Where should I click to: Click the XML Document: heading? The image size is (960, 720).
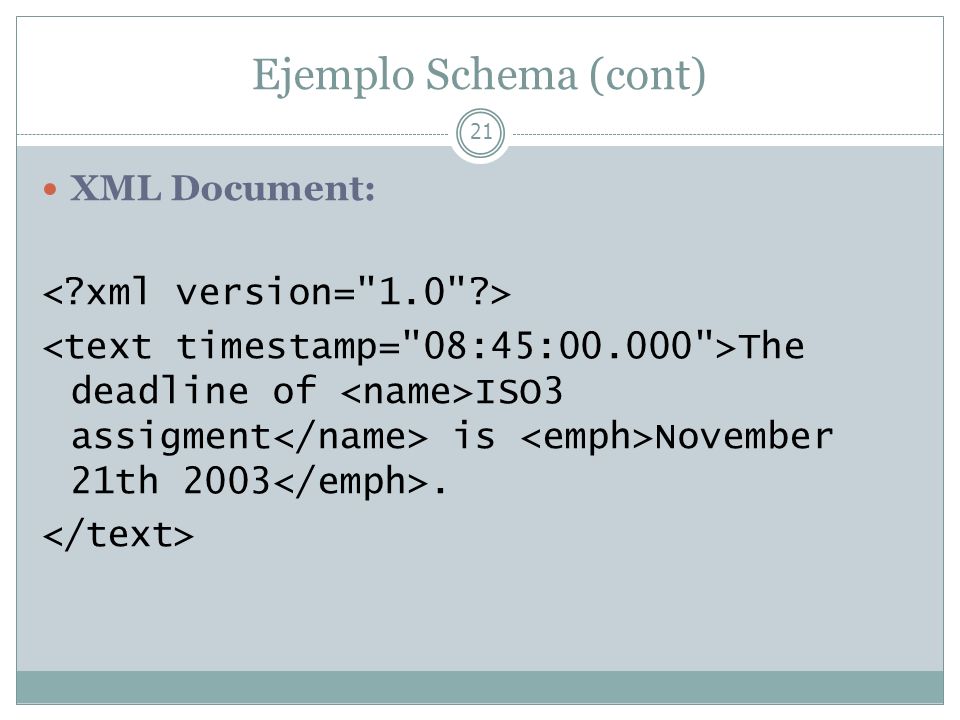222,188
